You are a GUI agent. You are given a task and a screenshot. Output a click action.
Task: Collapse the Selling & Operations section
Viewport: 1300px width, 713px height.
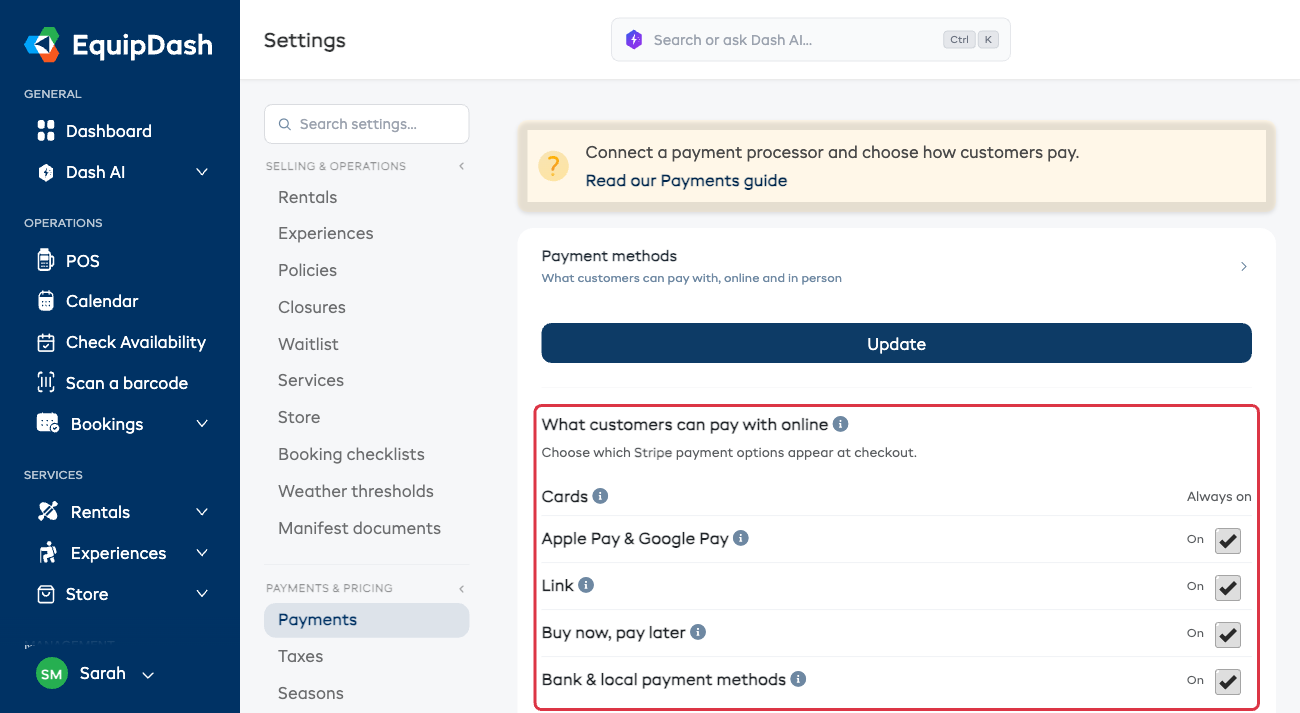pyautogui.click(x=461, y=166)
